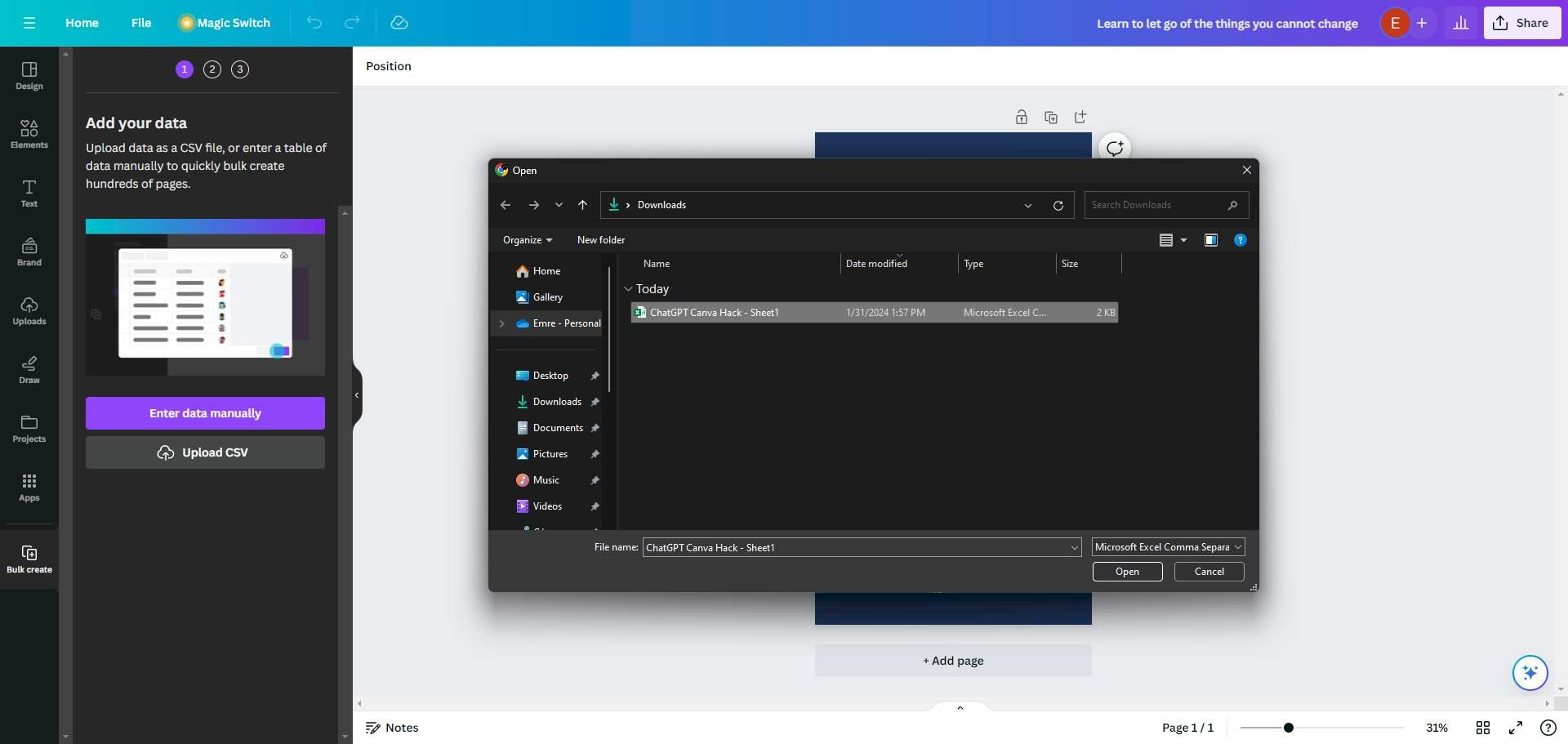Click the Open button in dialog
This screenshot has height=744, width=1568.
[1127, 572]
